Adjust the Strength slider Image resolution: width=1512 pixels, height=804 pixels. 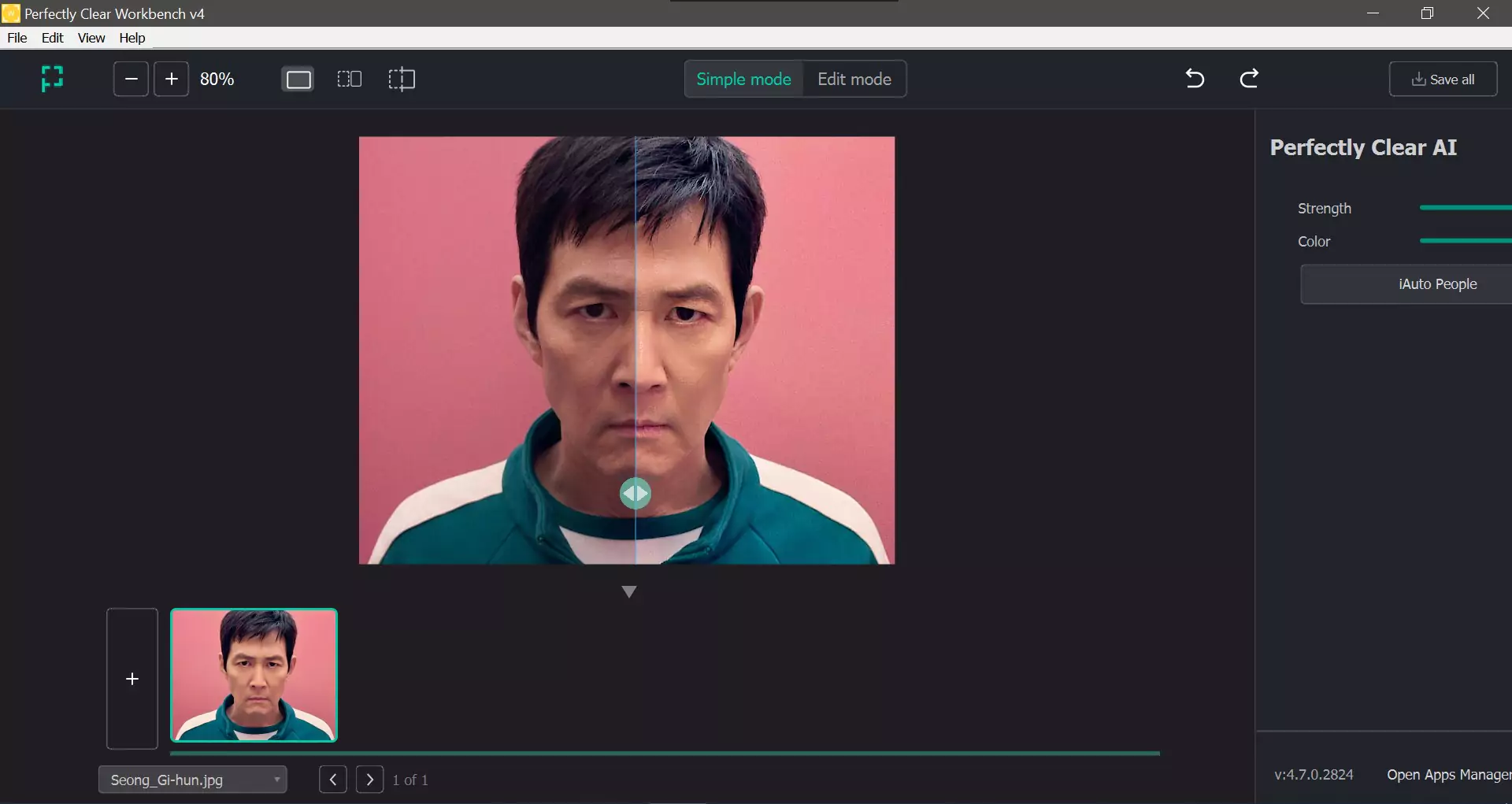[x=1466, y=208]
